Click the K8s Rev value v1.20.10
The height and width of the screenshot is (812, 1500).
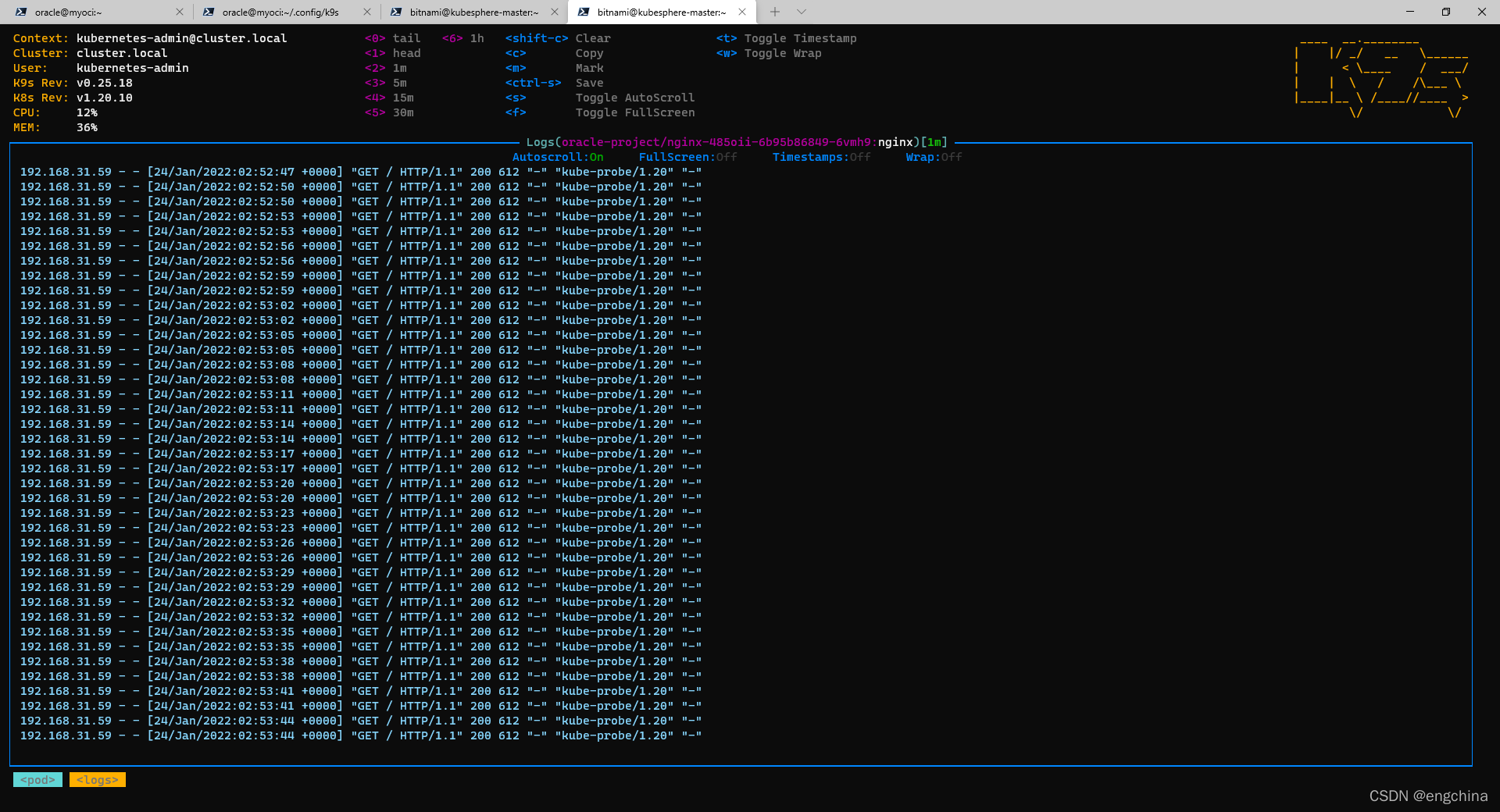click(104, 98)
